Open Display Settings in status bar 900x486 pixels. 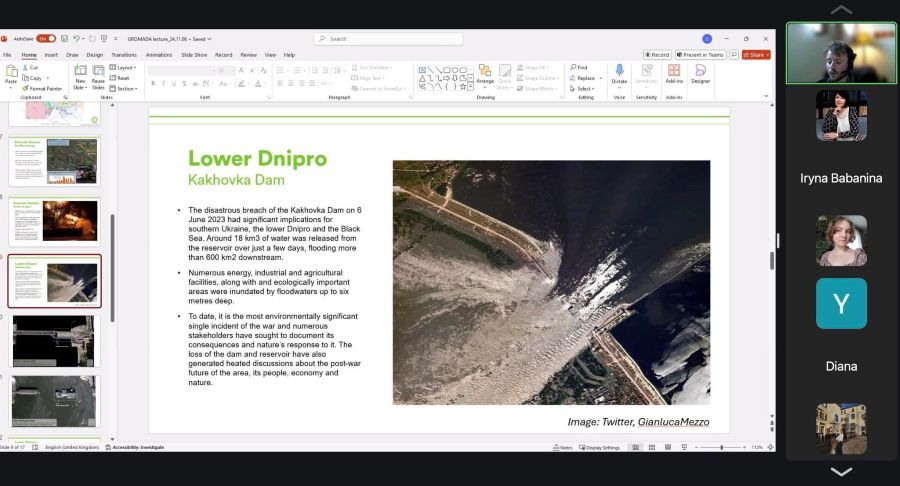(x=599, y=448)
